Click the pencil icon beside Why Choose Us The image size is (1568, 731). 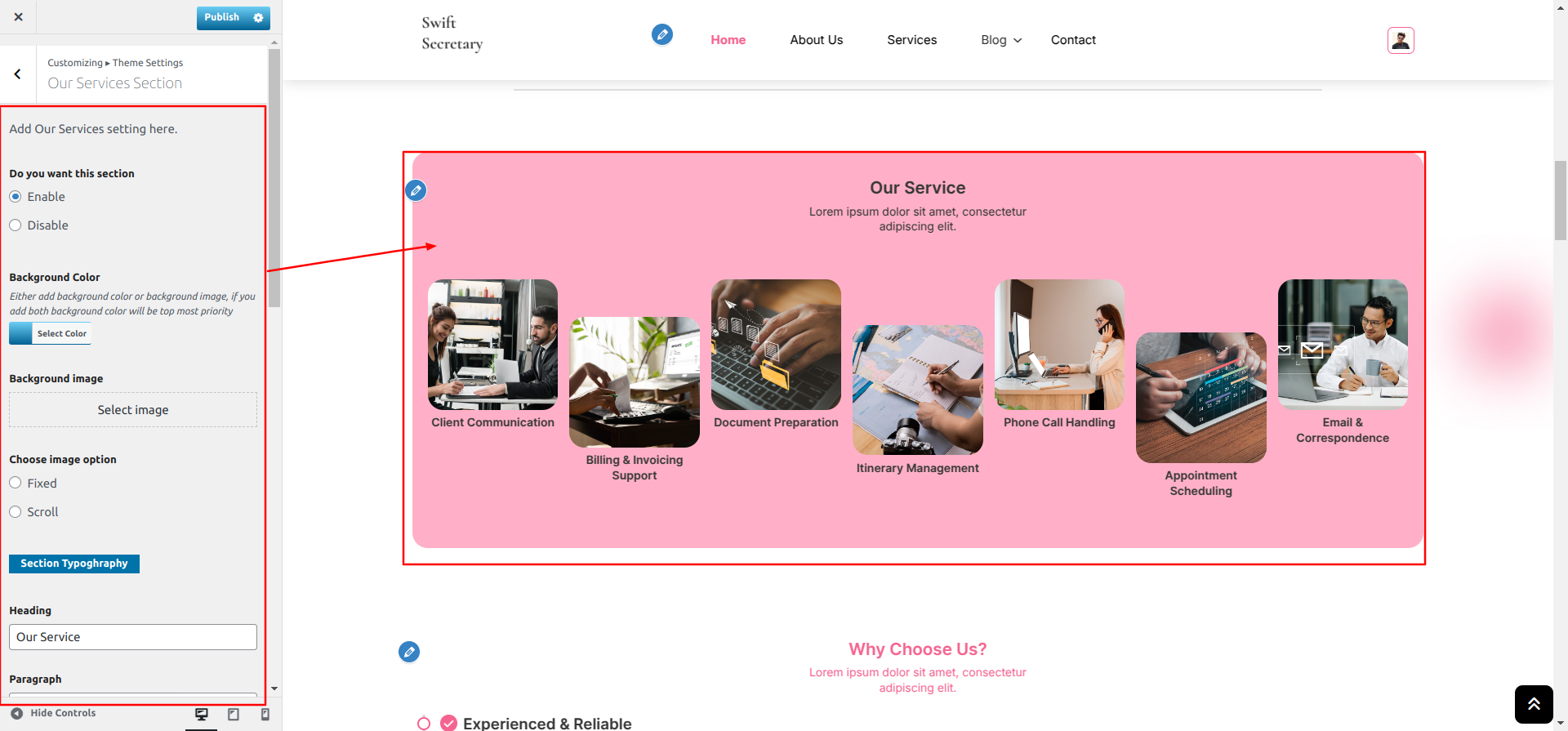click(x=409, y=652)
